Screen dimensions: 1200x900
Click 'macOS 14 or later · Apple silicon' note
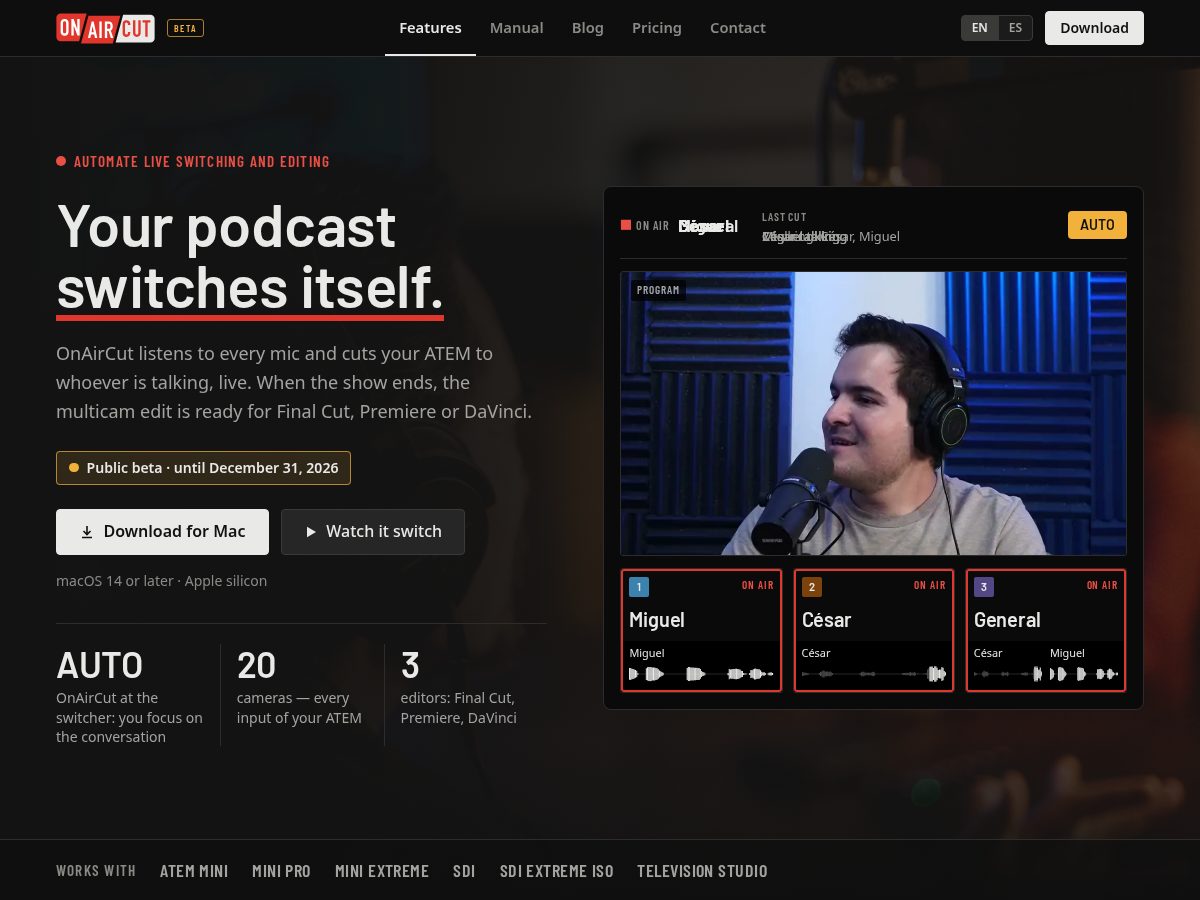pos(161,581)
